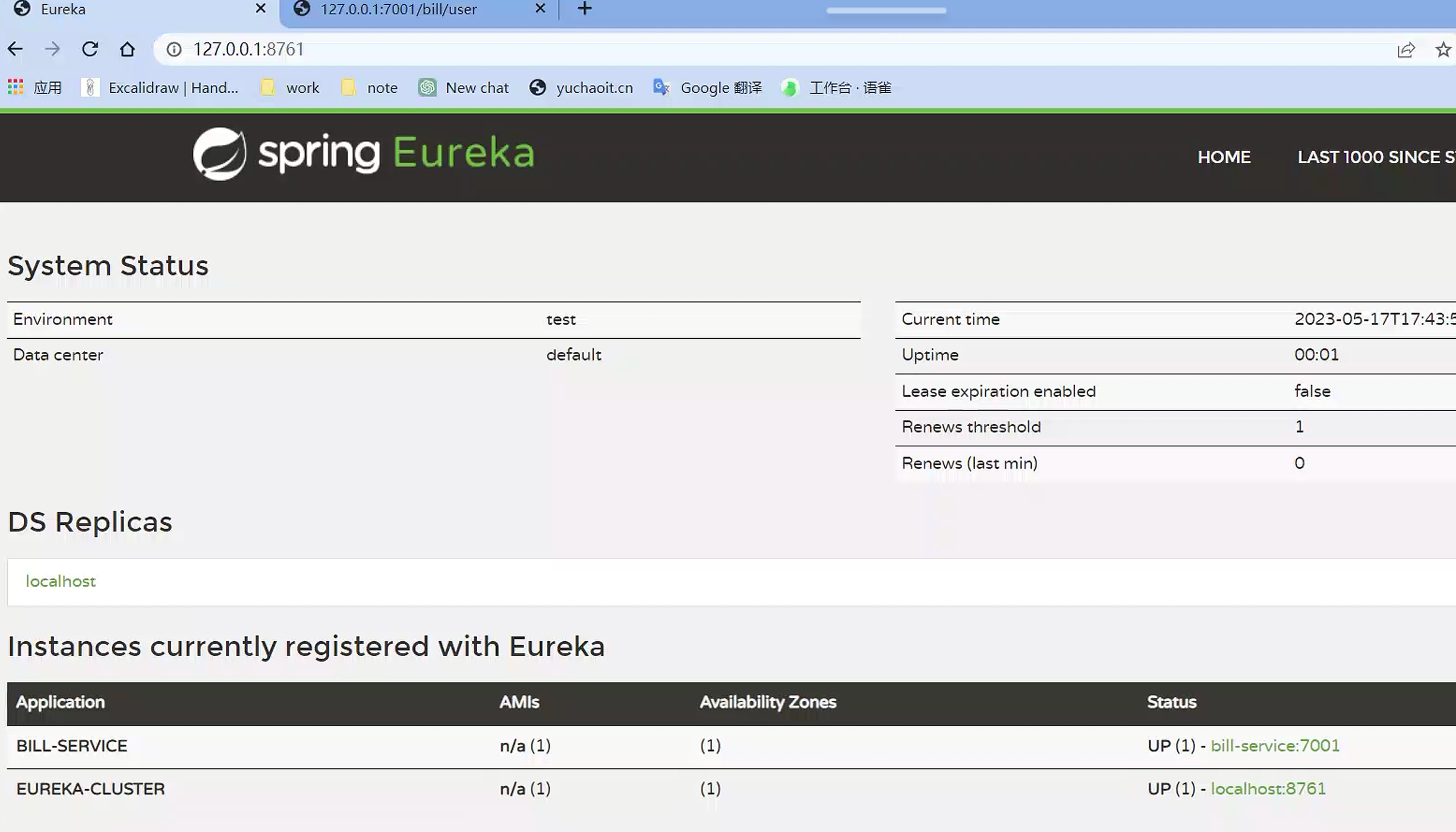The width and height of the screenshot is (1456, 832).
Task: Open the localhost:8761 instance link
Action: tap(1268, 788)
